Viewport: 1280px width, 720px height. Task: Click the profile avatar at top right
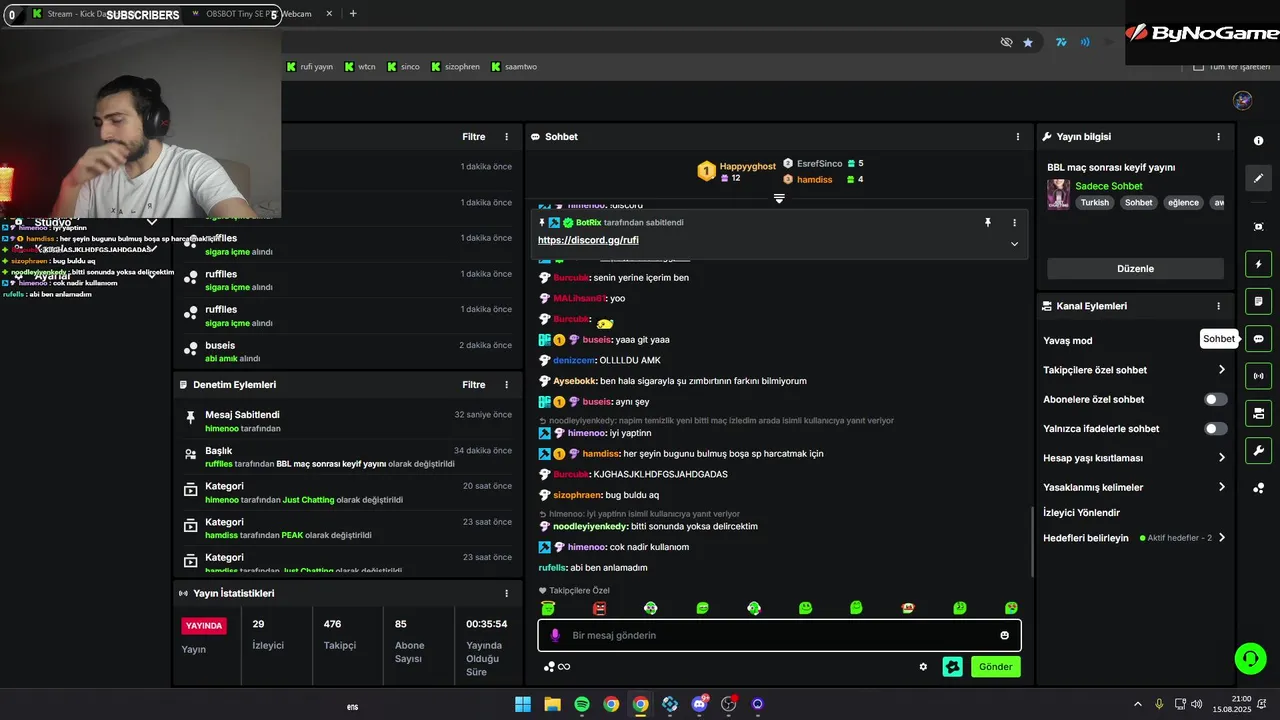point(1242,100)
